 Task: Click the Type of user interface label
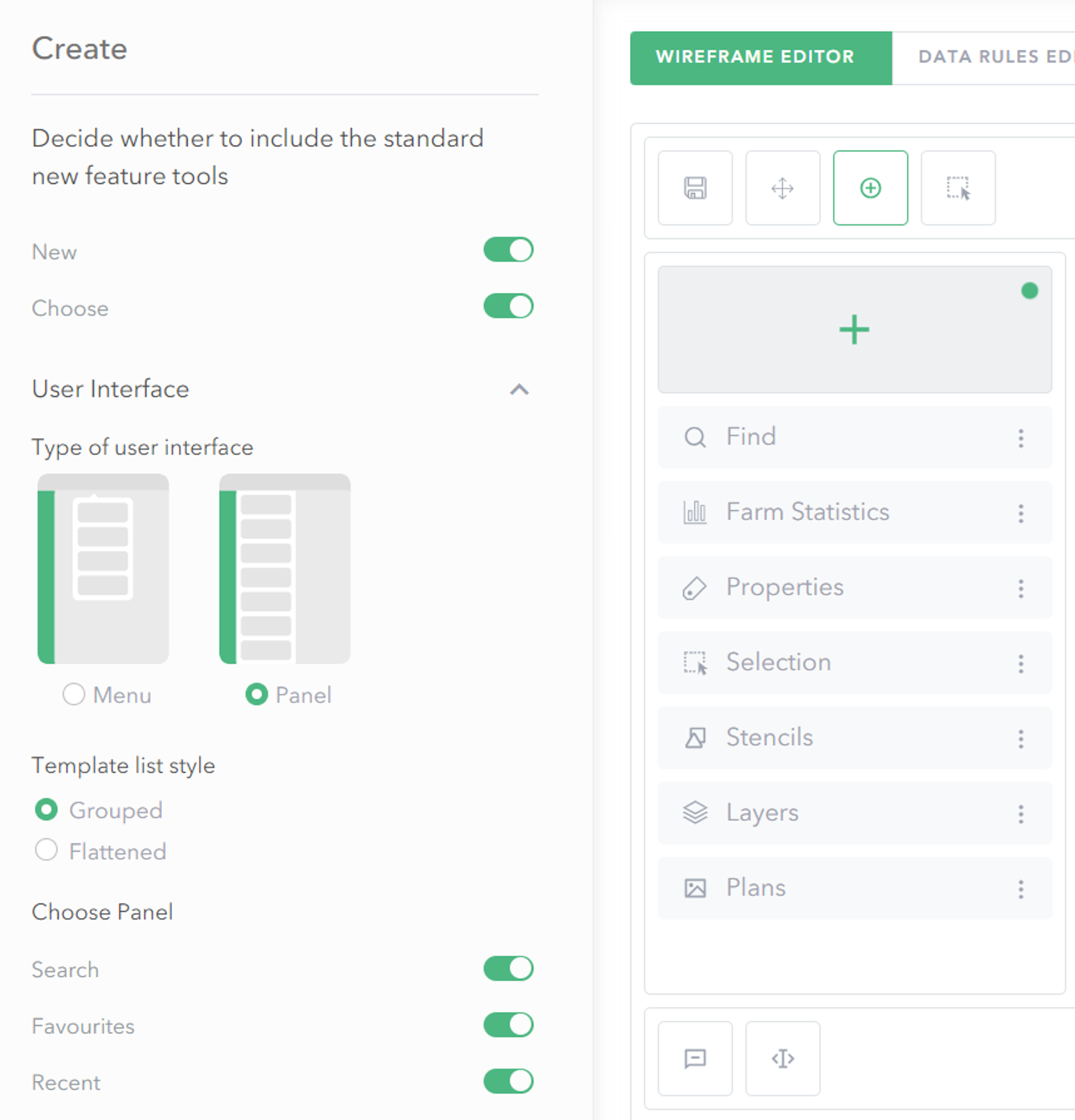[x=142, y=448]
